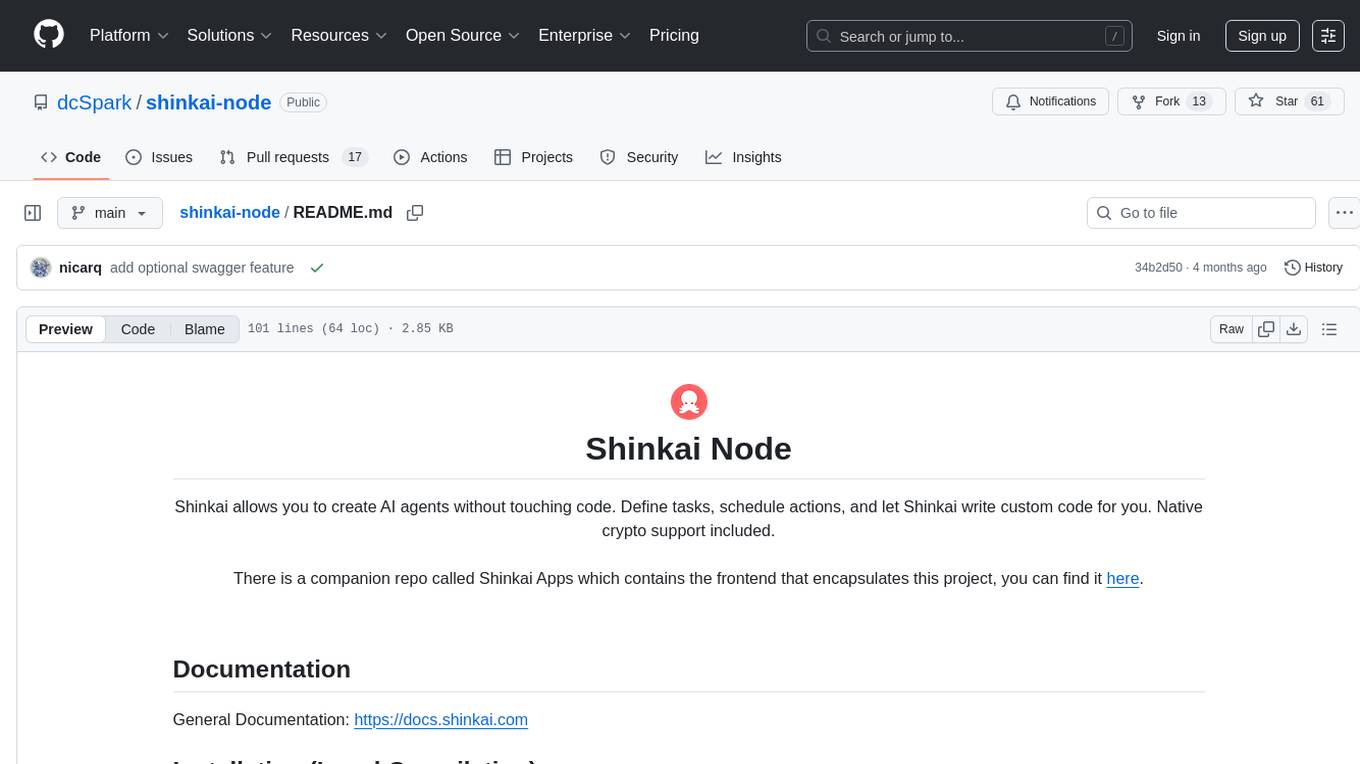Click the Sign in link
Viewport: 1360px width, 764px height.
1178,36
